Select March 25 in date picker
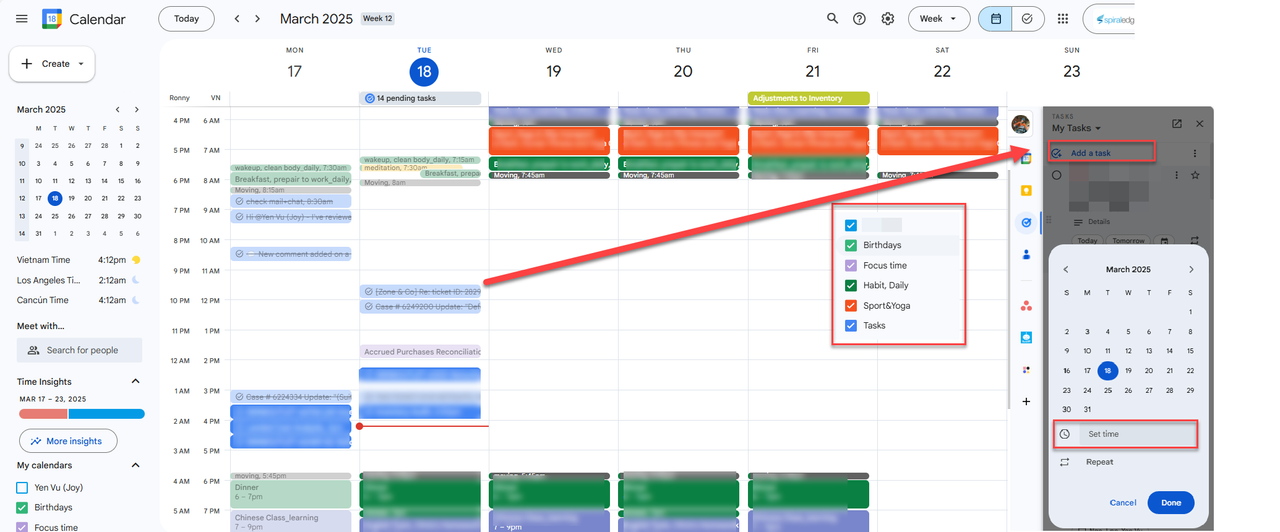 point(1107,390)
